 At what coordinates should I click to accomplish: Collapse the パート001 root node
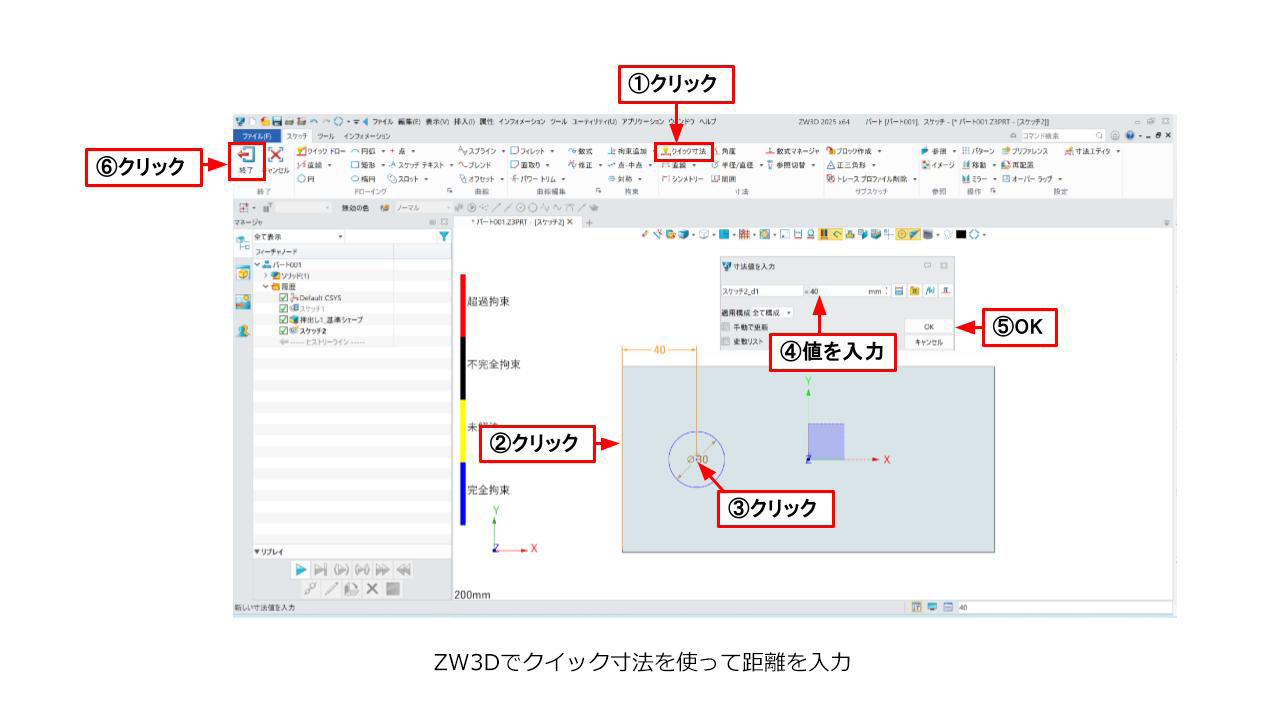[257, 264]
